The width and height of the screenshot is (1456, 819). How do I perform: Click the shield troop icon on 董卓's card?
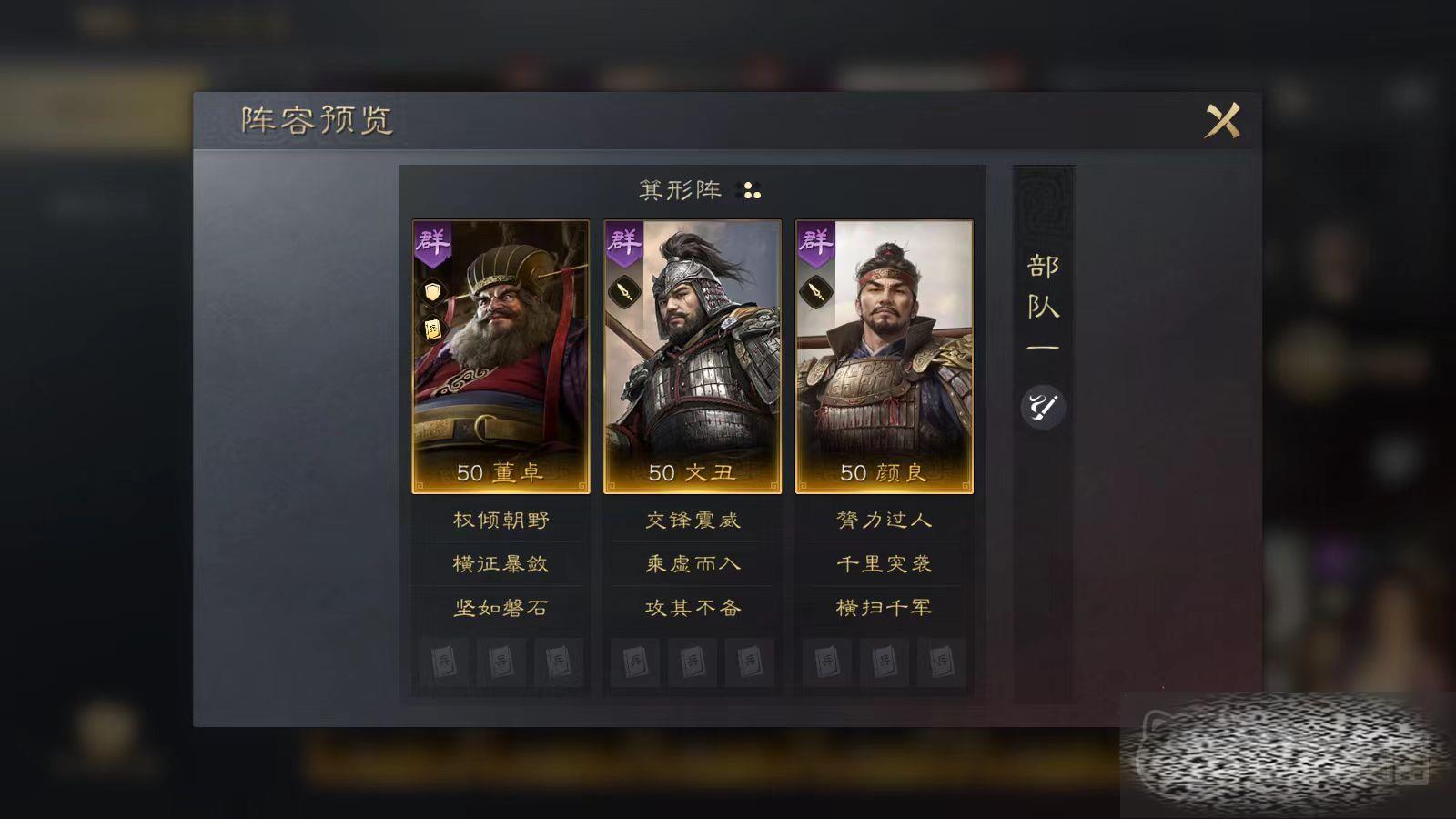pyautogui.click(x=432, y=292)
